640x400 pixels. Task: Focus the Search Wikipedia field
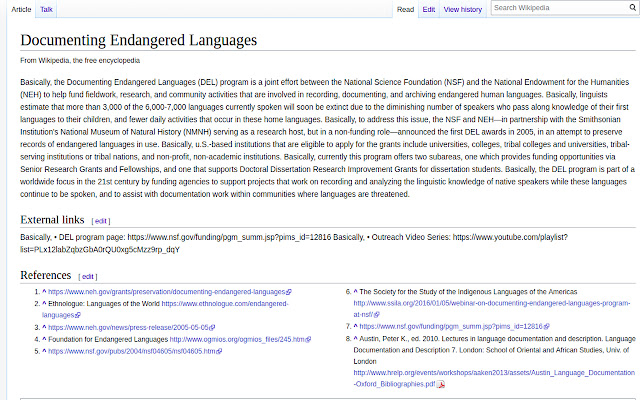pyautogui.click(x=559, y=8)
